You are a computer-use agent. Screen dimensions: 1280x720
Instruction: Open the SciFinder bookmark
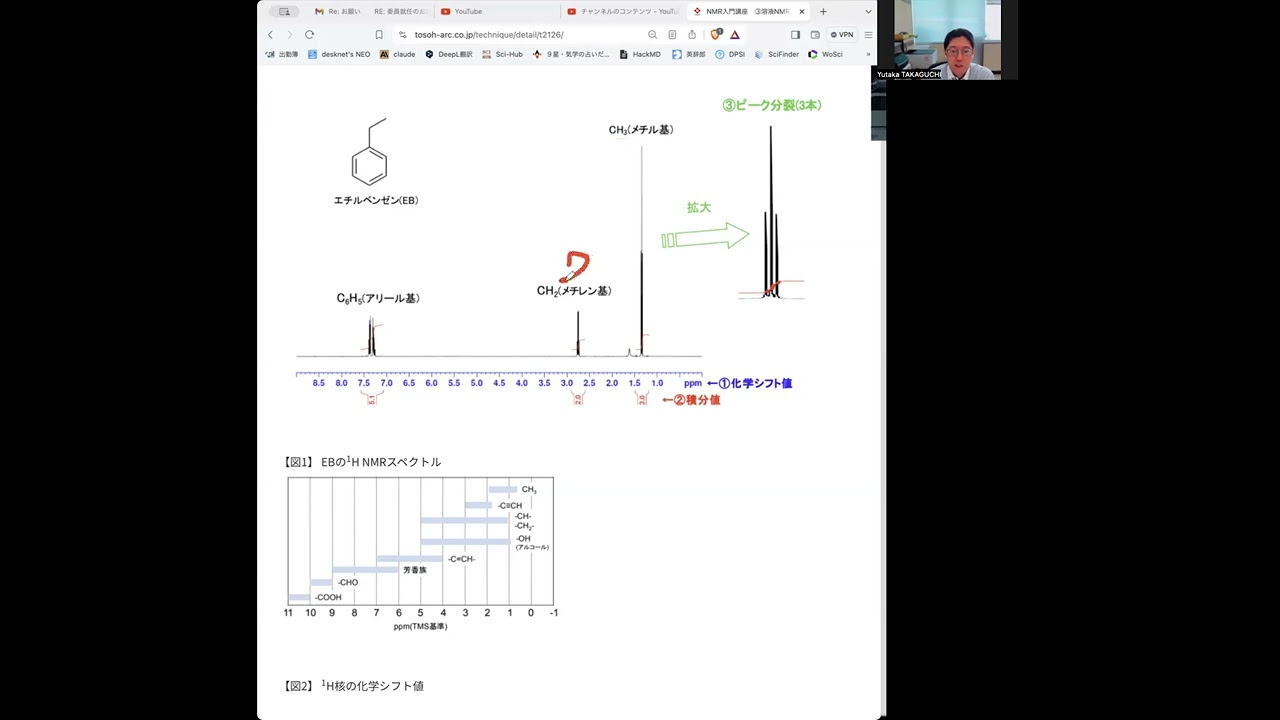tap(777, 54)
